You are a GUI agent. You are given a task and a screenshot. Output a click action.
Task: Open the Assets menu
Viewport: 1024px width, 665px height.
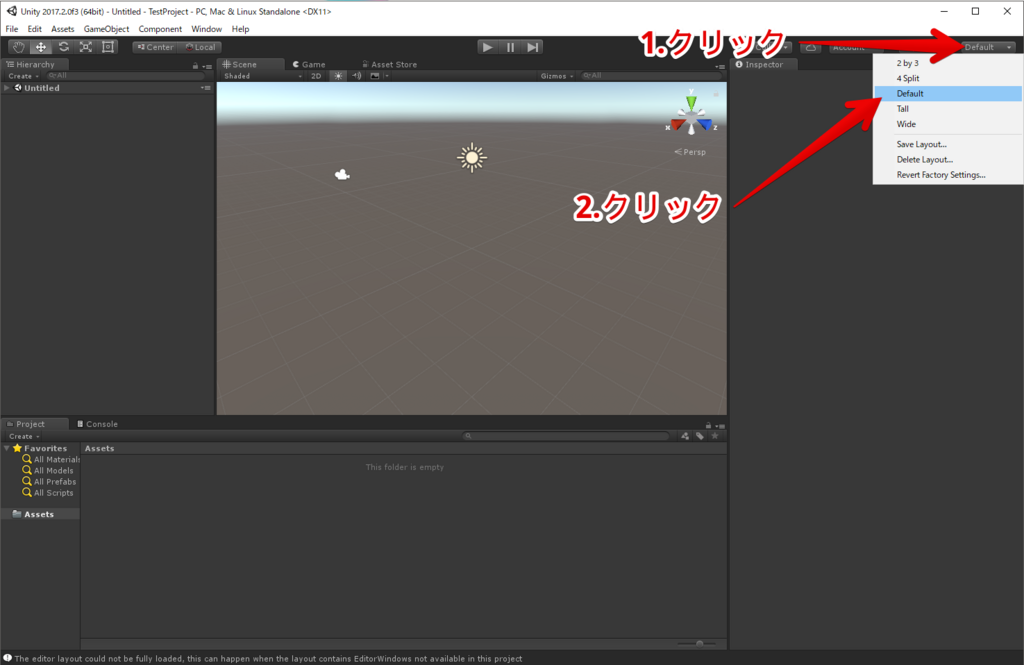point(63,29)
